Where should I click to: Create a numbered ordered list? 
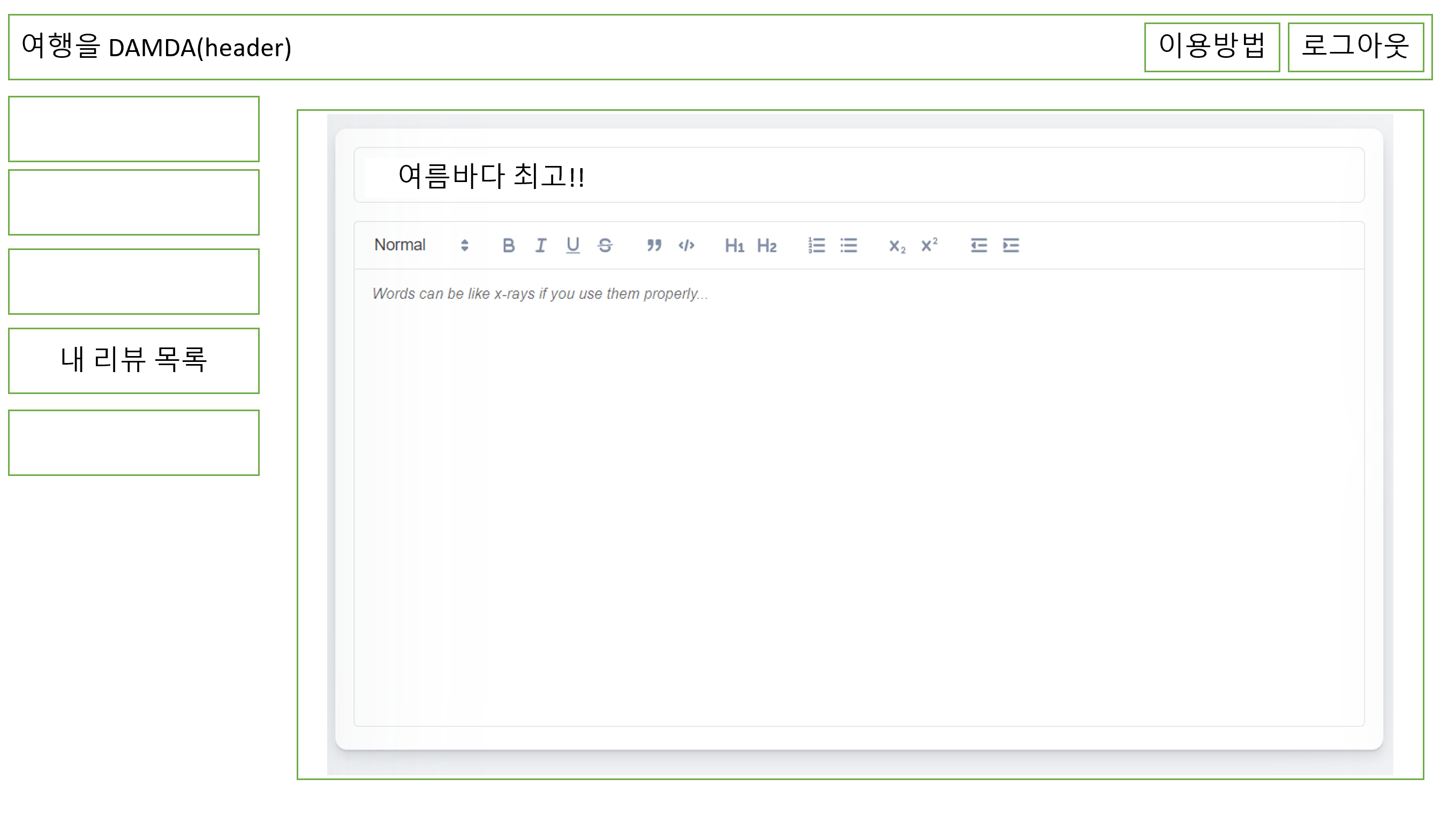tap(816, 245)
